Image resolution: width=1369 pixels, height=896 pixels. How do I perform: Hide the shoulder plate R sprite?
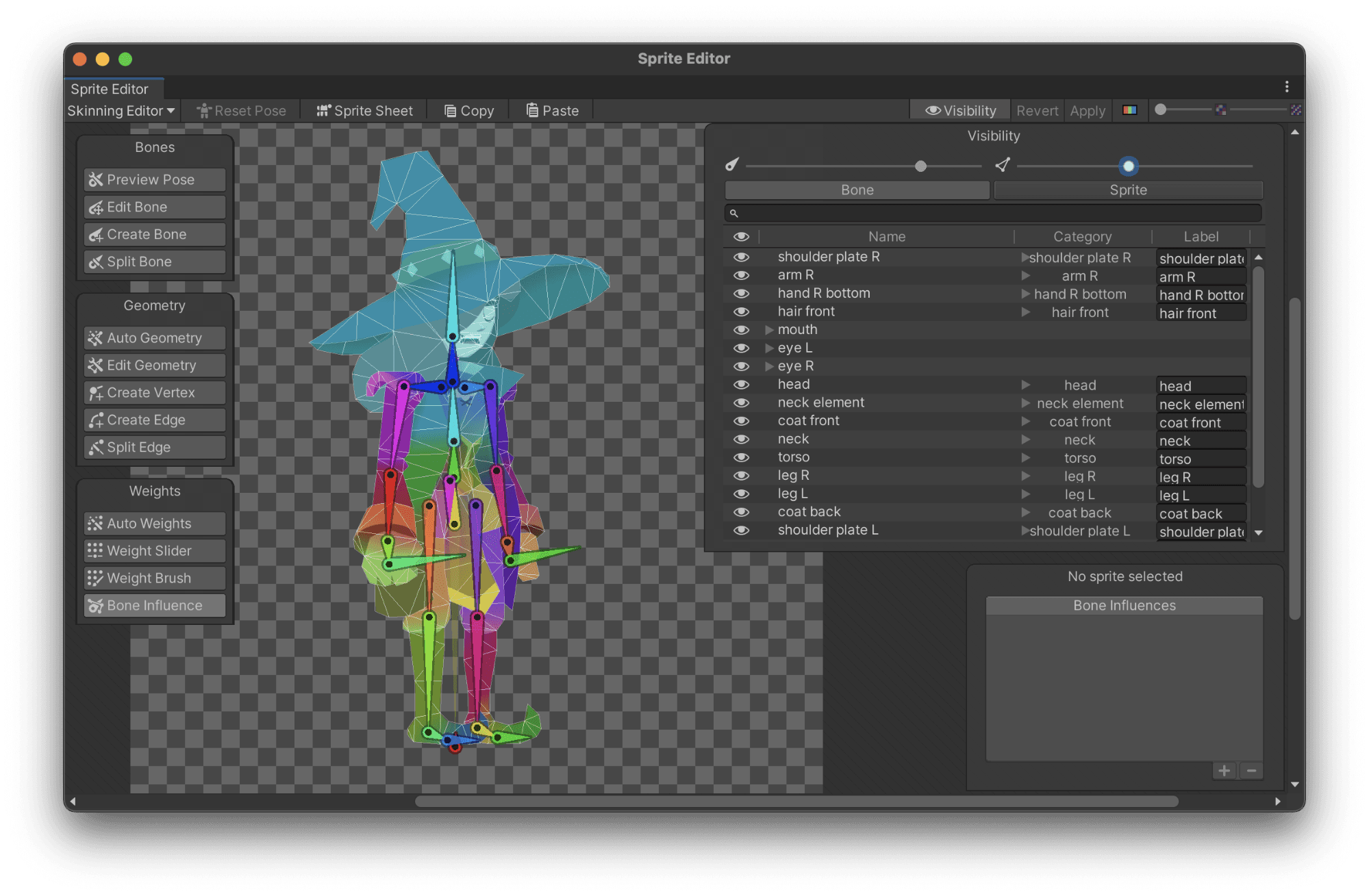[741, 257]
